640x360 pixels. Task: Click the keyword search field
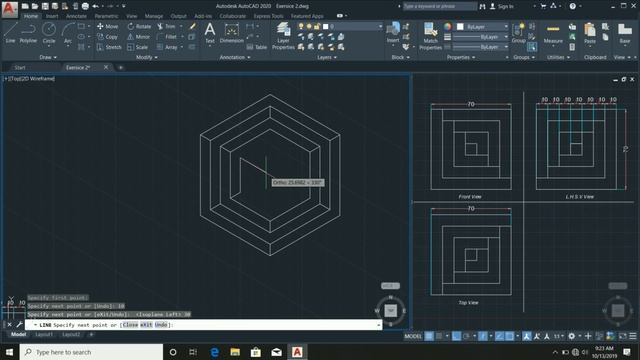click(x=440, y=6)
